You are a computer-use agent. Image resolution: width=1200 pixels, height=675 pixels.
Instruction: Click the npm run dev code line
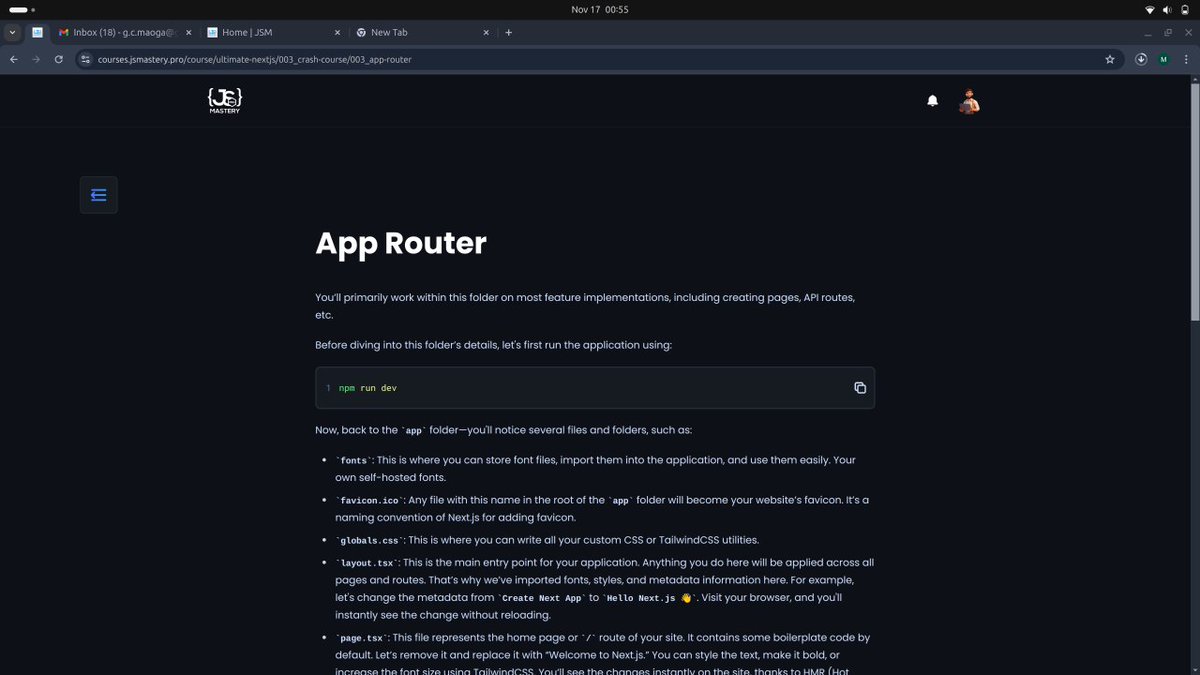coord(368,388)
